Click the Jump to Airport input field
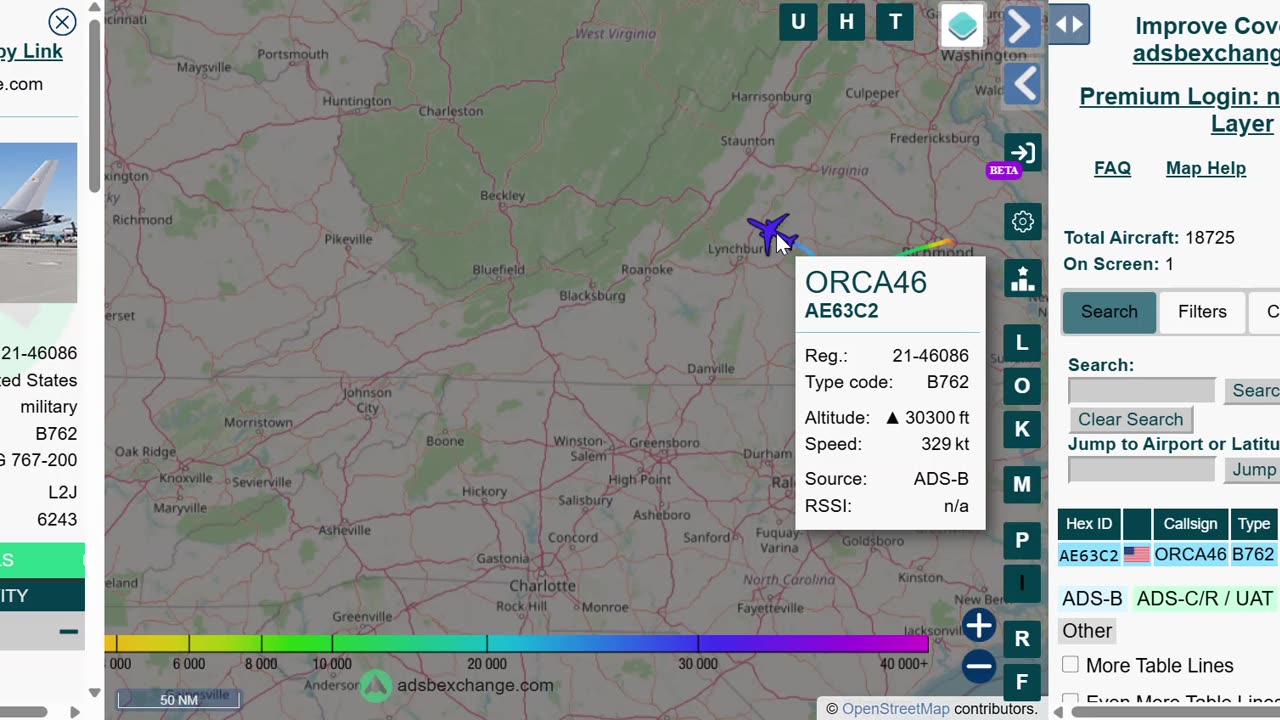Screen dimensions: 1280x720 tap(1142, 470)
